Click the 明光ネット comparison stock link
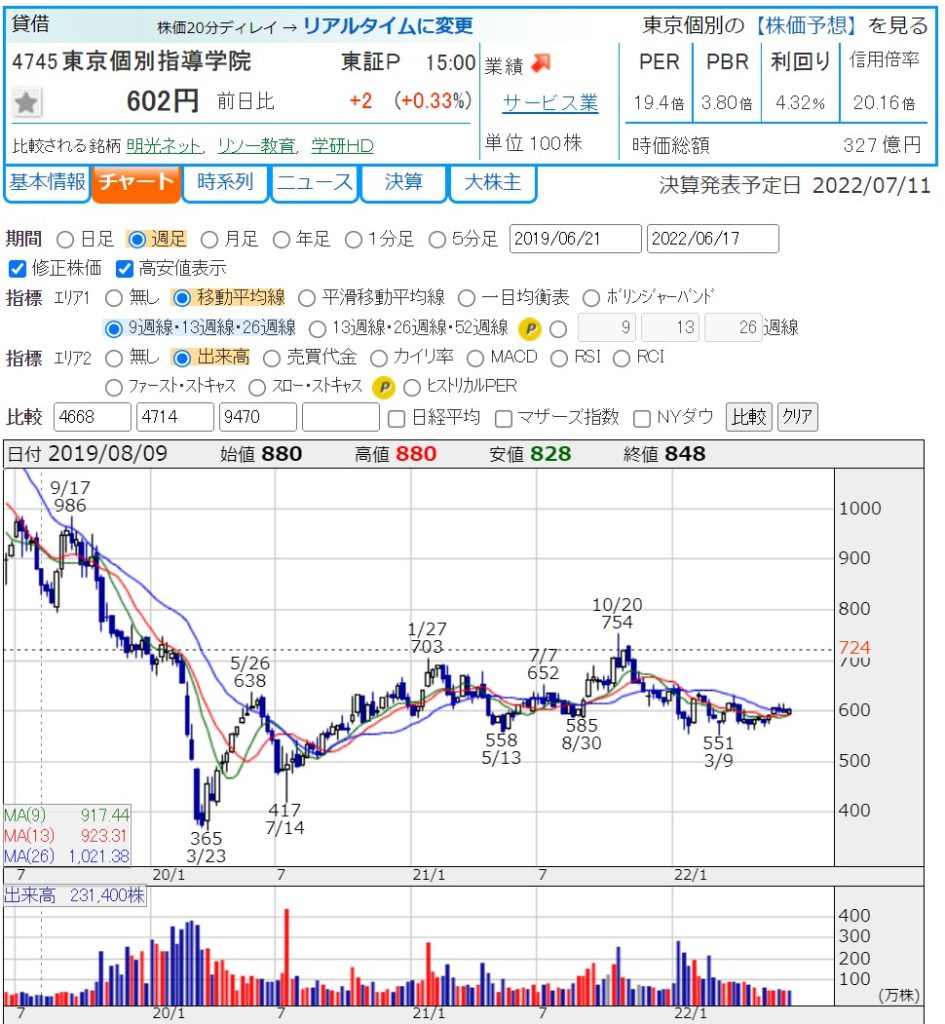Screen dimensions: 945x1024 click(x=165, y=146)
